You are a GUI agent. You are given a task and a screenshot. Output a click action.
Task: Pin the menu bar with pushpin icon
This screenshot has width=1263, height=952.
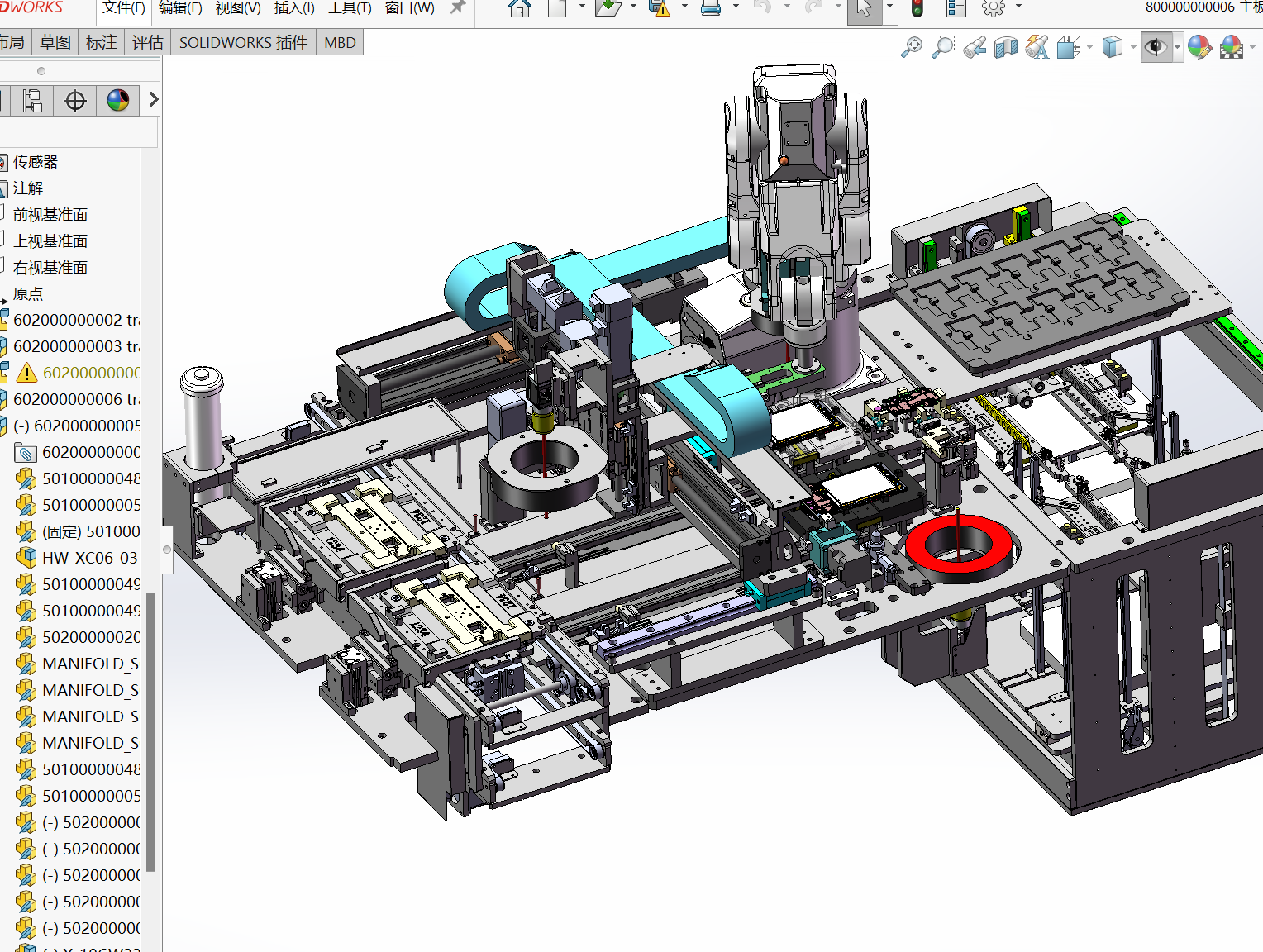[x=457, y=7]
